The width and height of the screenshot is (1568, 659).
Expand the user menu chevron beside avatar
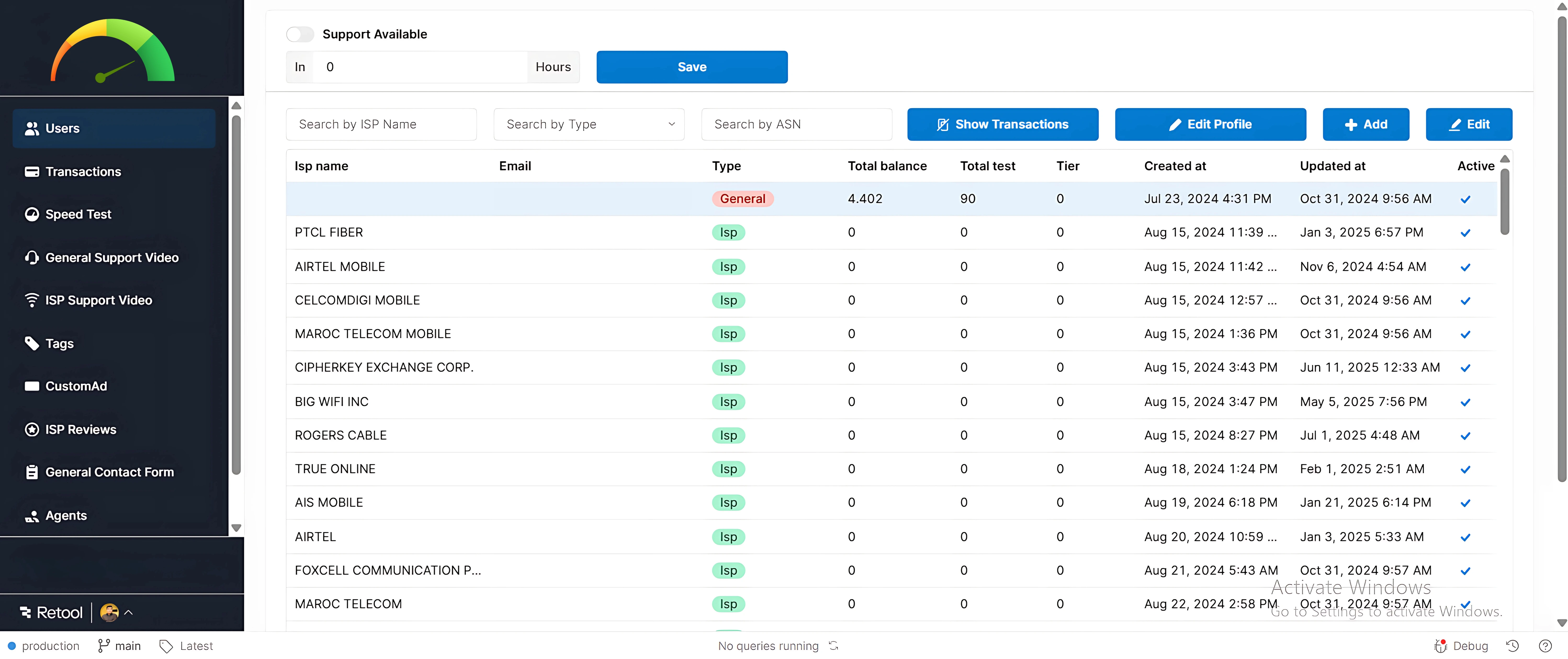coord(128,612)
